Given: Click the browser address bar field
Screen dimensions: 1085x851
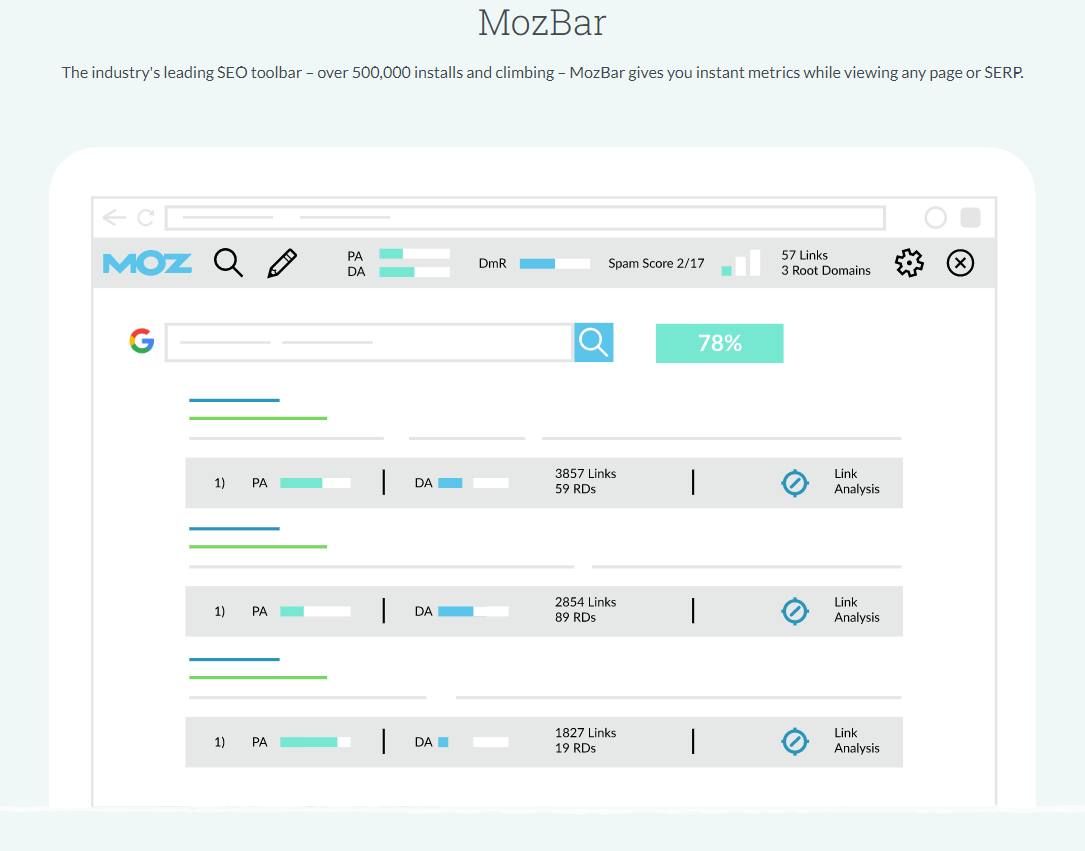Looking at the screenshot, I should 525,218.
